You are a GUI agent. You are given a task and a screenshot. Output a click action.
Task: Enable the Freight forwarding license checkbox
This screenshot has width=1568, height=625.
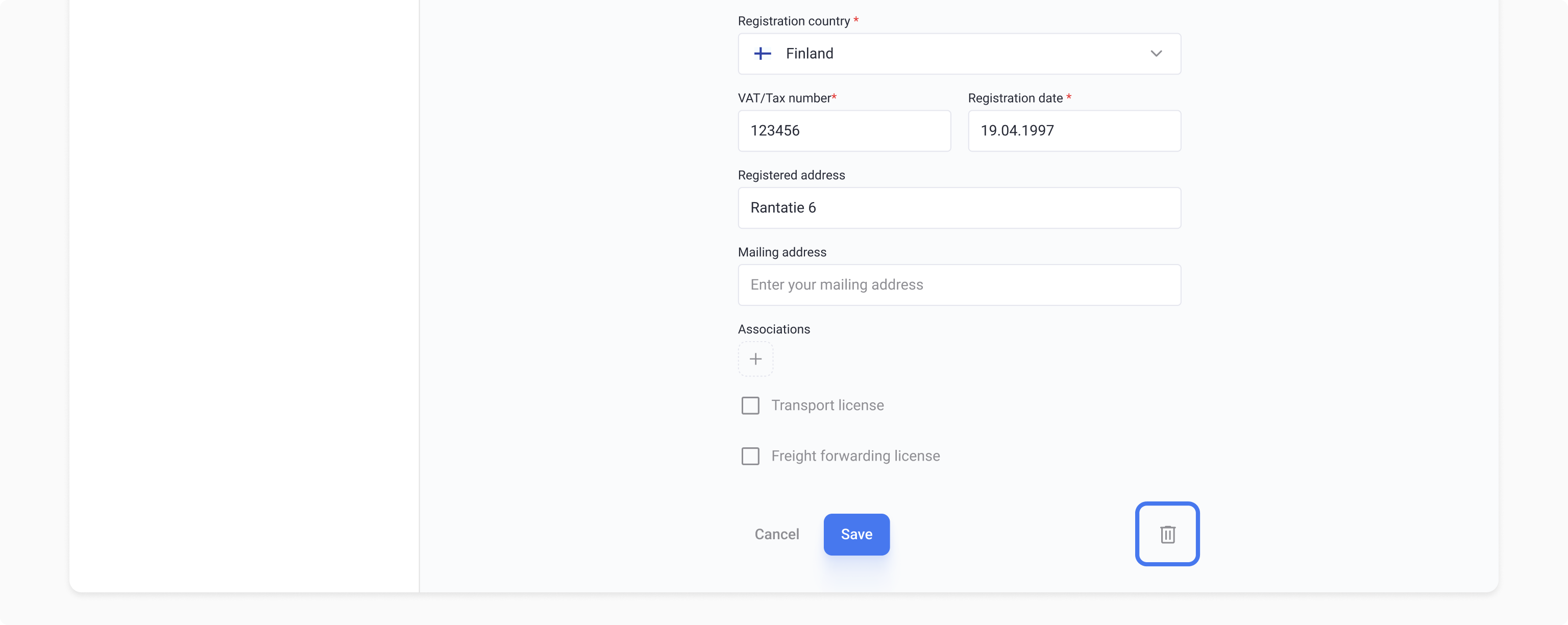(x=750, y=456)
